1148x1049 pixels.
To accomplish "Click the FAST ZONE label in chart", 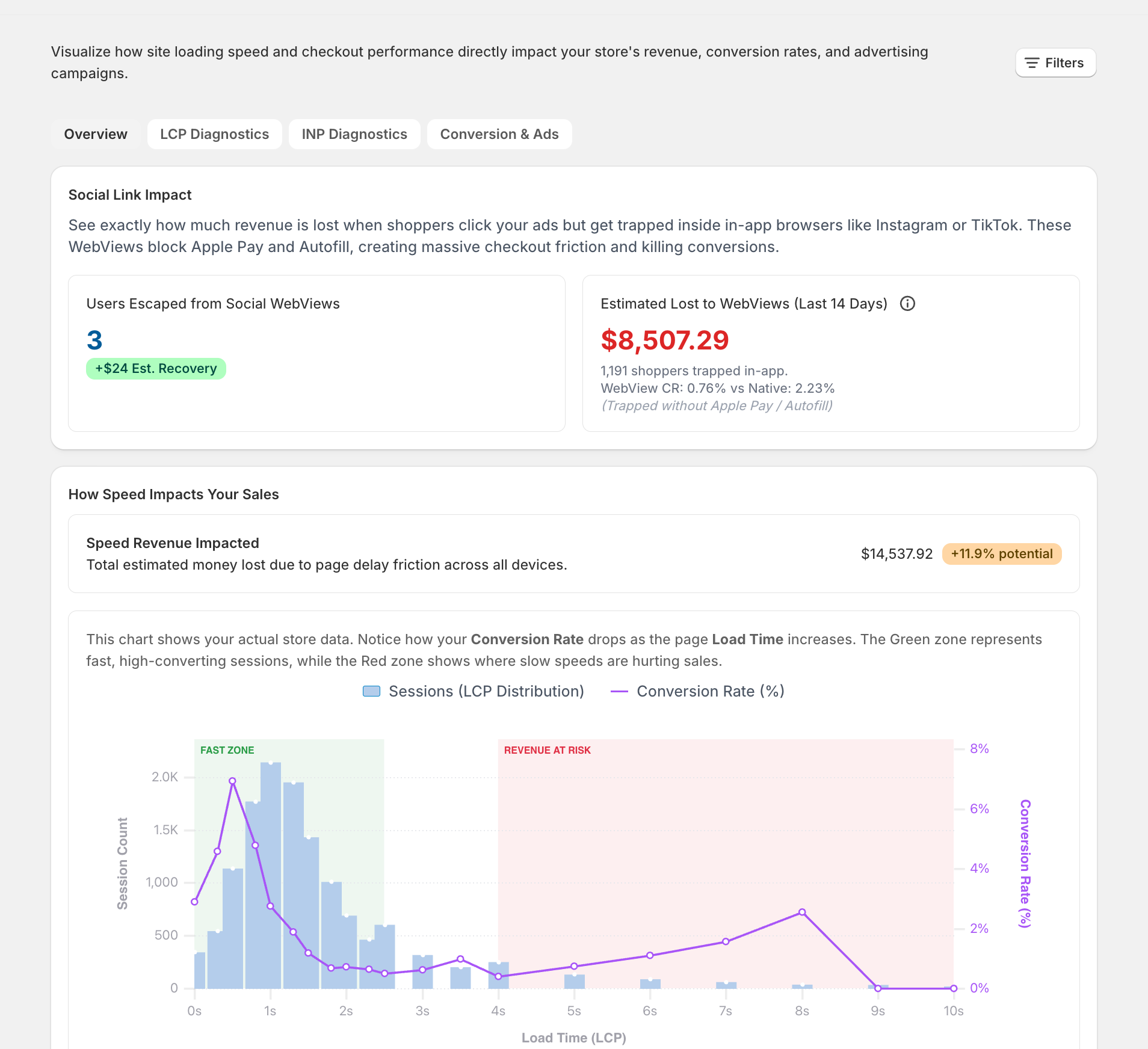I will click(x=227, y=750).
